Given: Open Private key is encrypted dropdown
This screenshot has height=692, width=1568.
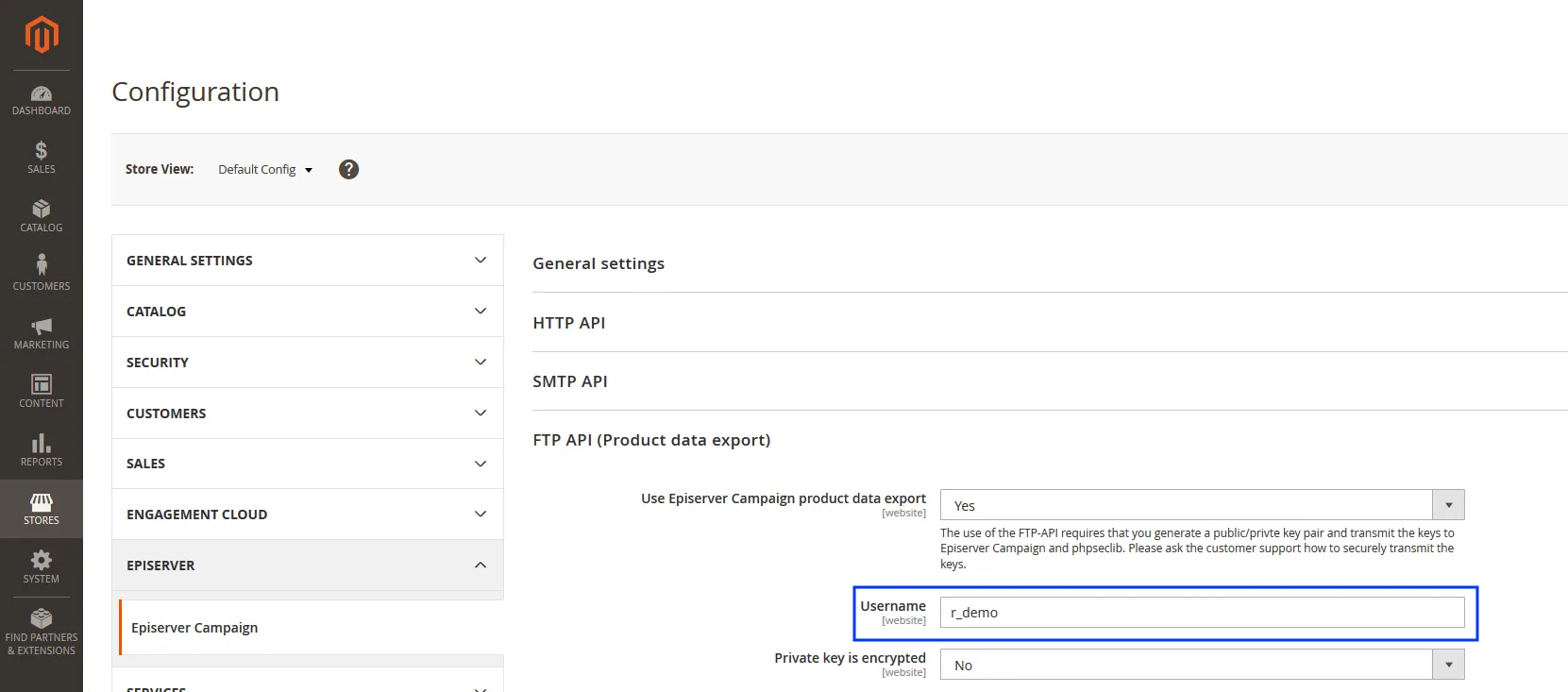Looking at the screenshot, I should click(x=1202, y=665).
